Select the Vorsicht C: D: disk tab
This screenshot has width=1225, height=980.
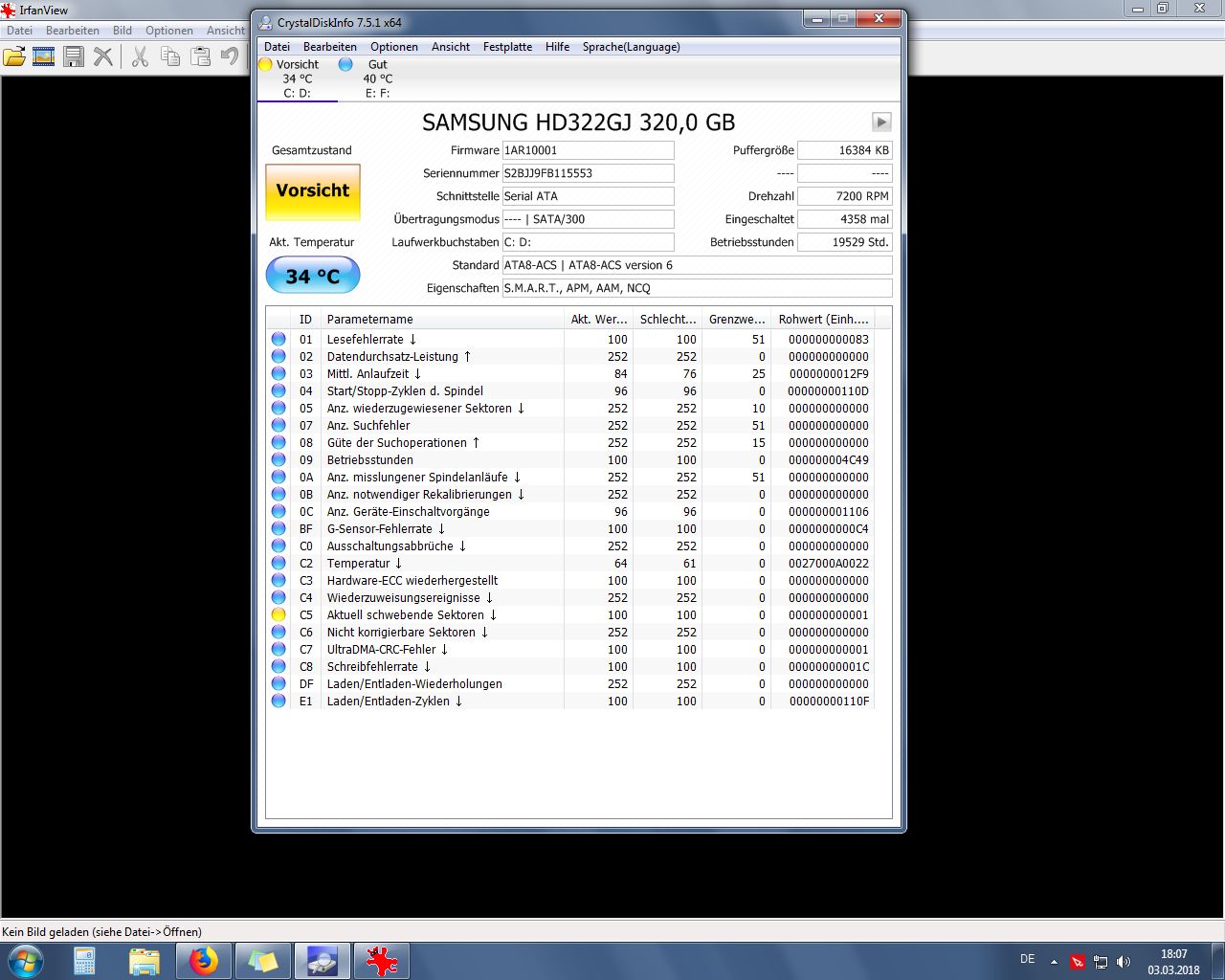click(297, 78)
